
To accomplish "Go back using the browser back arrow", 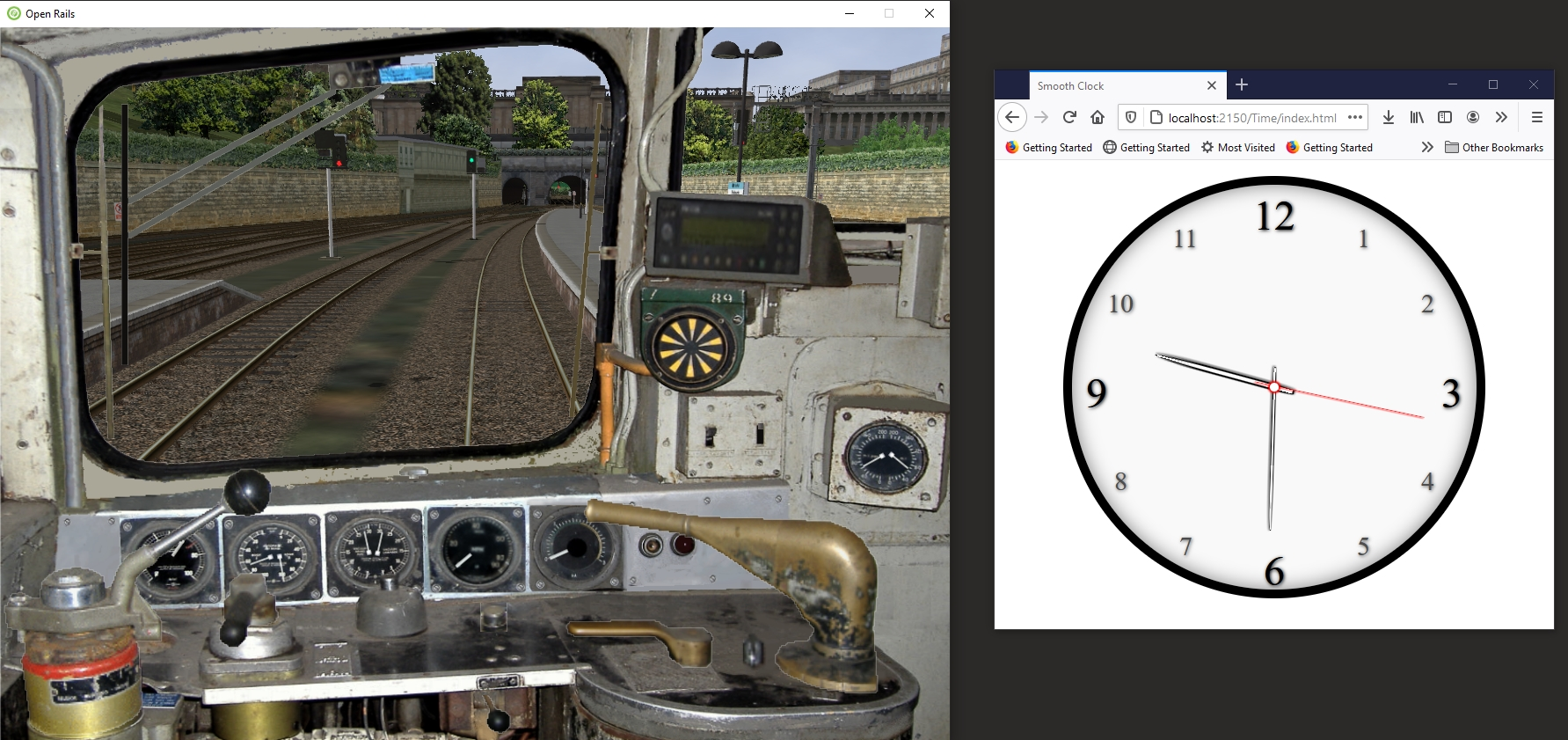I will coord(1012,117).
